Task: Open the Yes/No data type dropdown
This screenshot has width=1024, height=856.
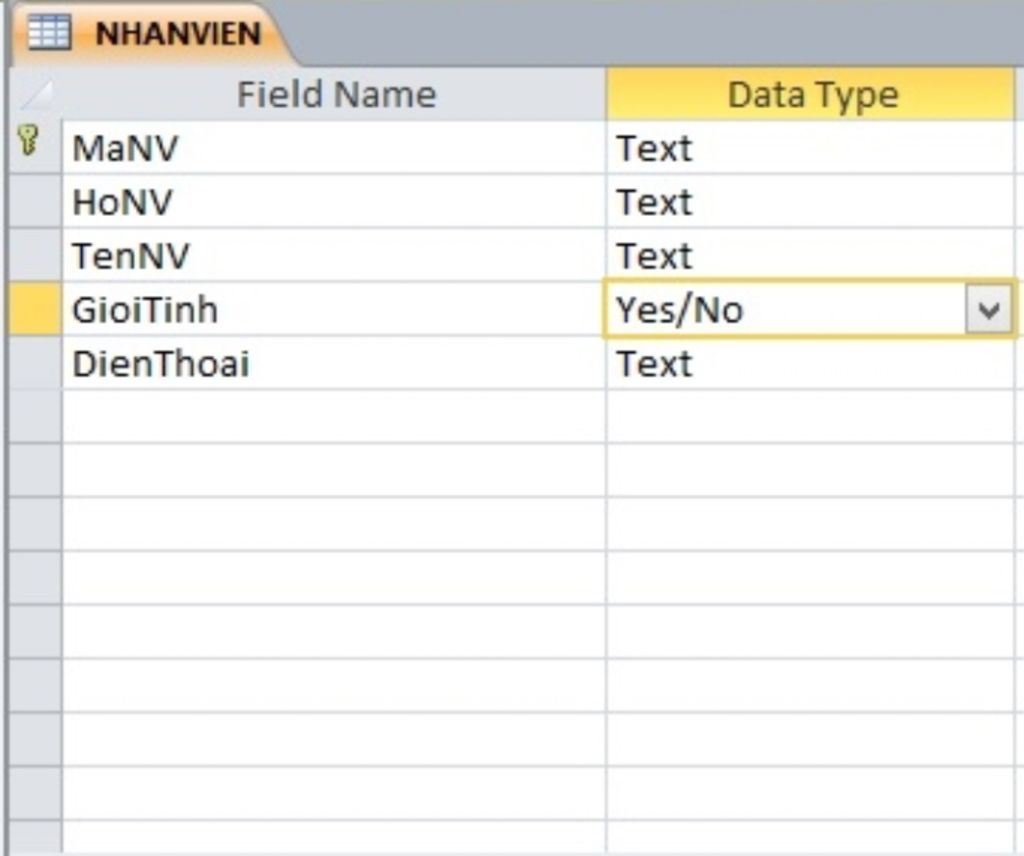Action: (x=989, y=310)
